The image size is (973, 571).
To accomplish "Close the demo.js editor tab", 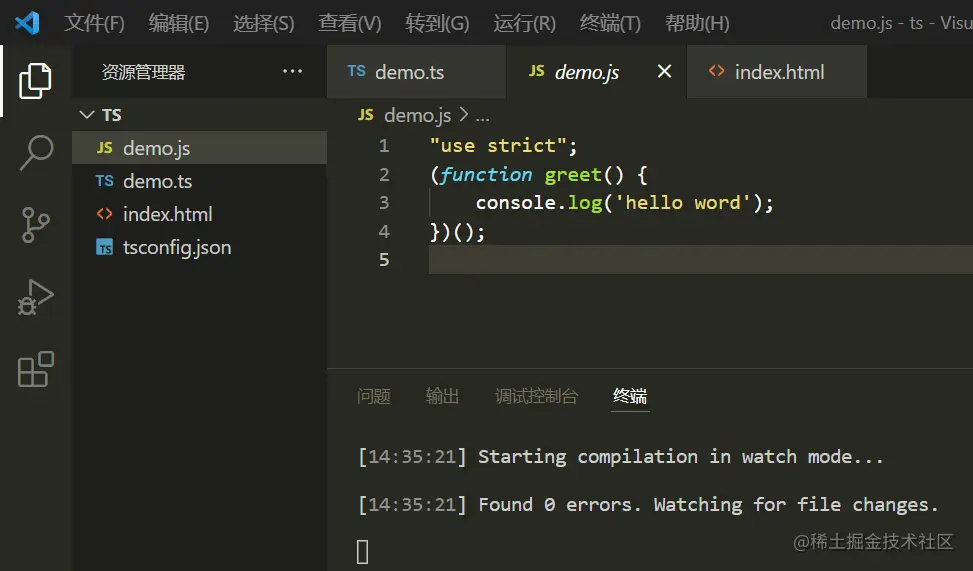I will click(x=664, y=71).
